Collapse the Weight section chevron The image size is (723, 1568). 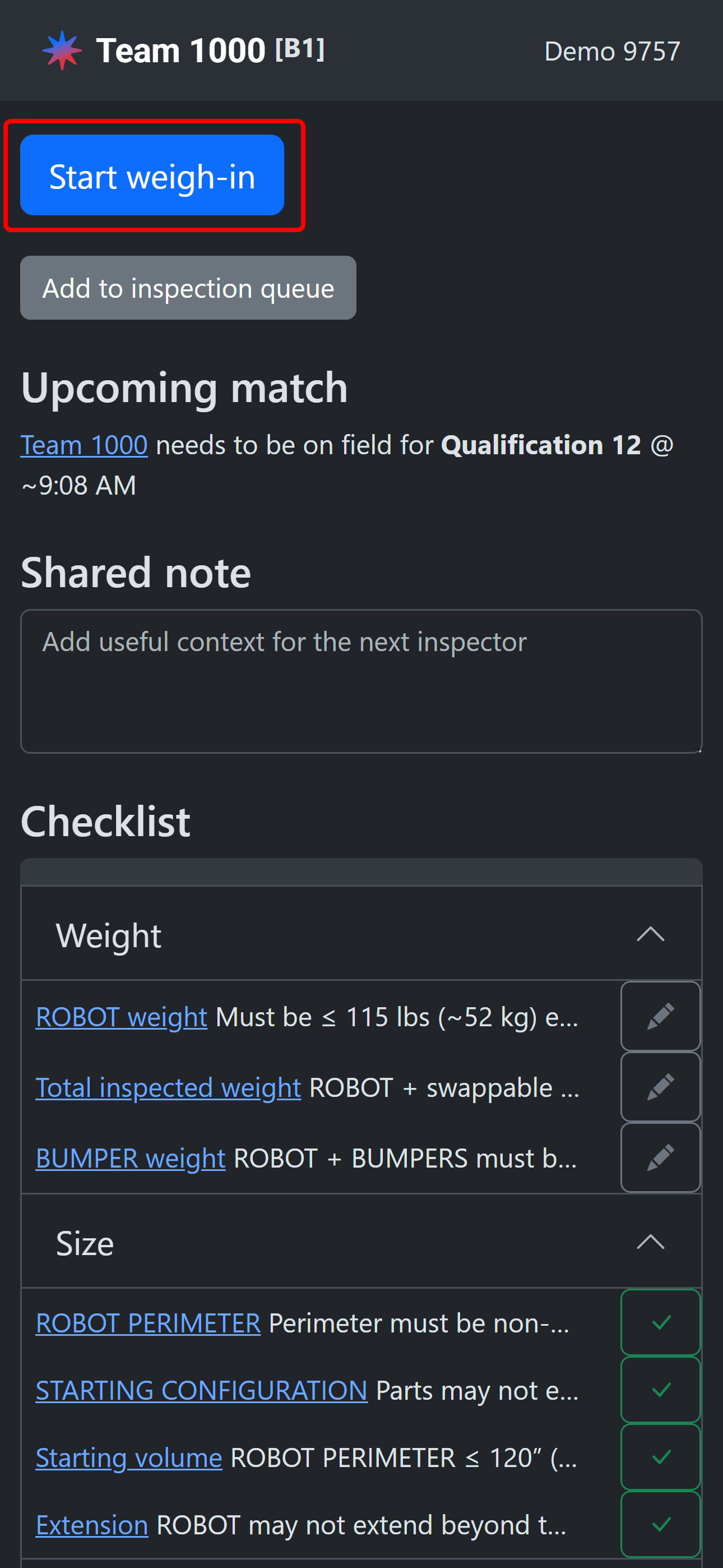click(x=650, y=934)
